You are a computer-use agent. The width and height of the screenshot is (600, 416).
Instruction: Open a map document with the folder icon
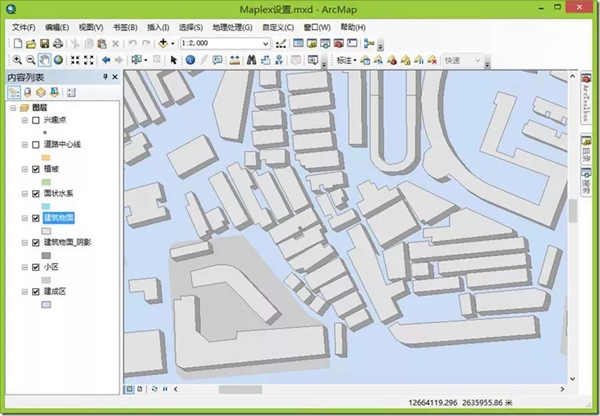[x=31, y=44]
